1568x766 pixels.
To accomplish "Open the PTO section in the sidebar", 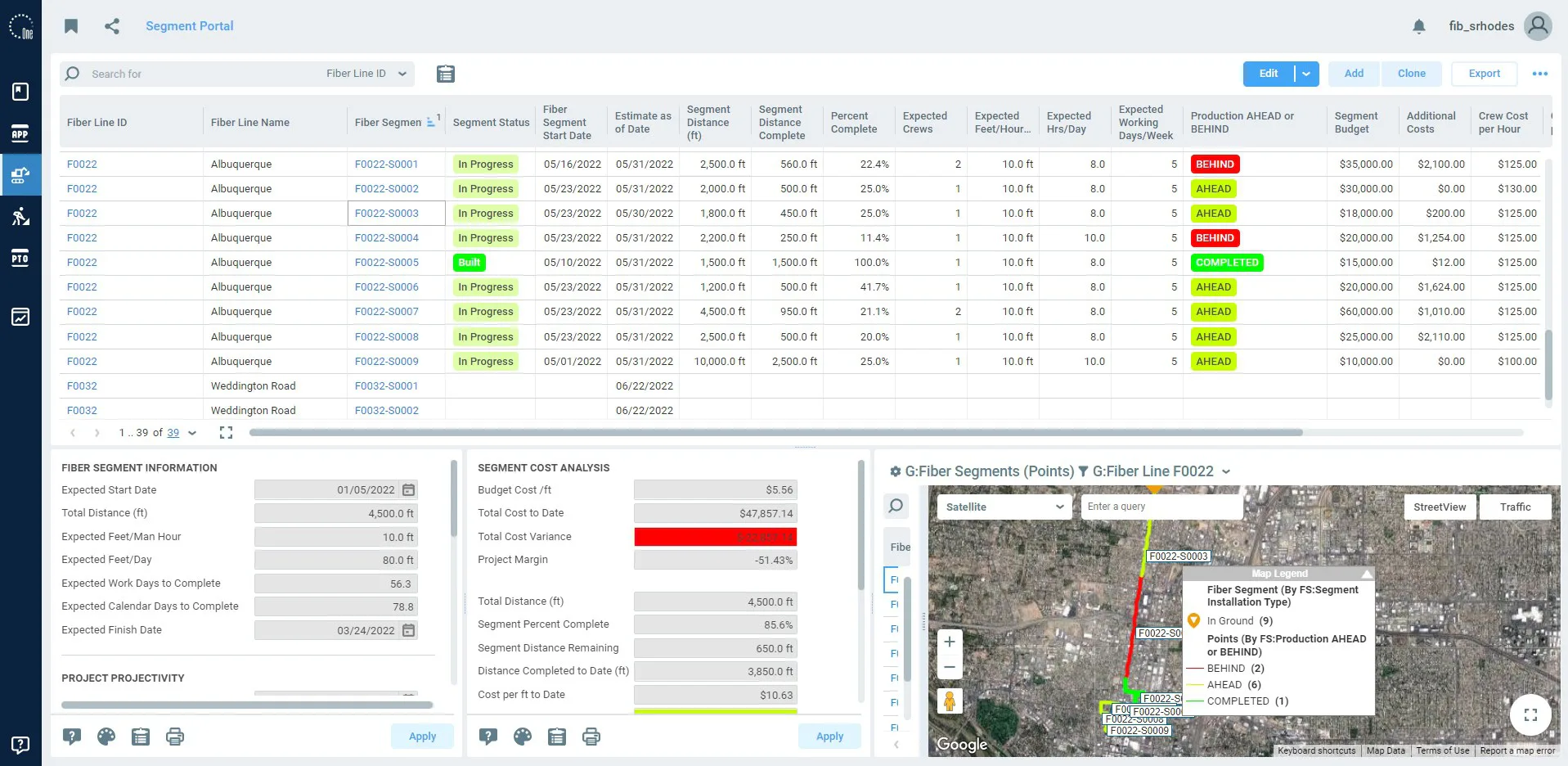I will (x=20, y=258).
